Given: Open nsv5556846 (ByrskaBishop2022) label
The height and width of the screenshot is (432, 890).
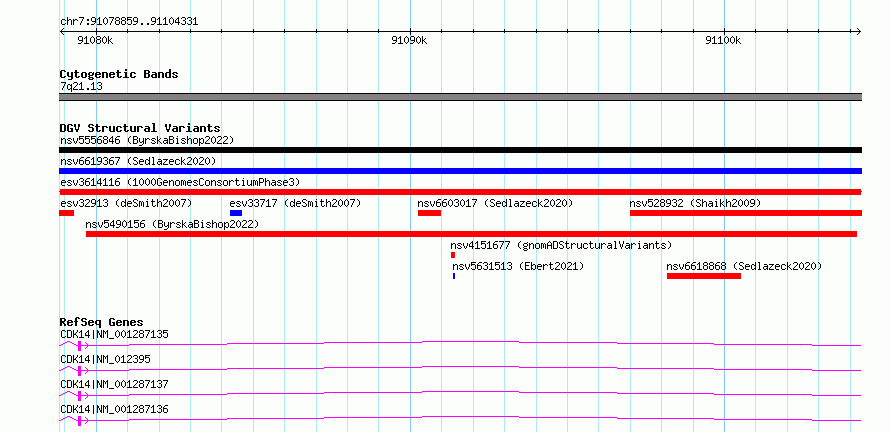Looking at the screenshot, I should [147, 140].
